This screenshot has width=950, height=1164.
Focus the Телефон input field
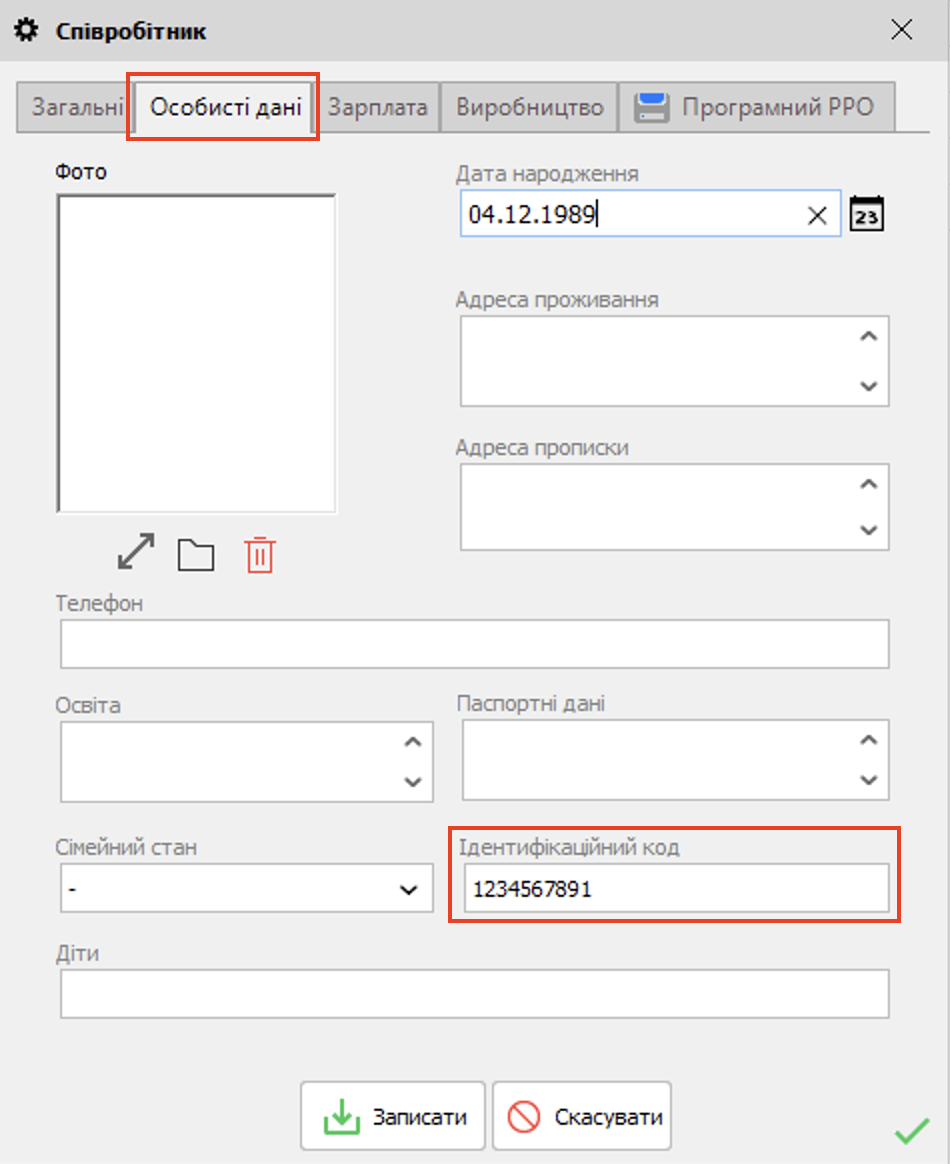click(x=474, y=644)
